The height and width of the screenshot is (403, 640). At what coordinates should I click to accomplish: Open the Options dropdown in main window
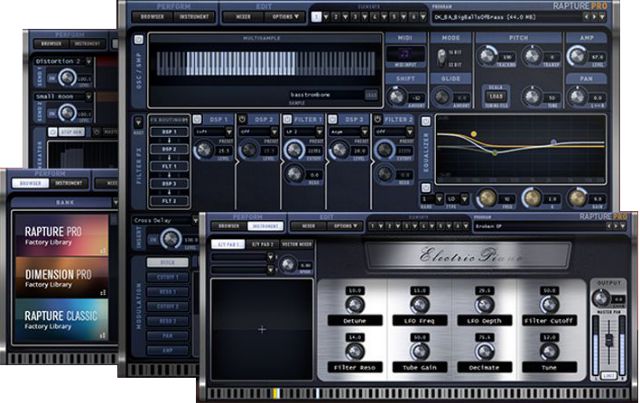coord(285,17)
